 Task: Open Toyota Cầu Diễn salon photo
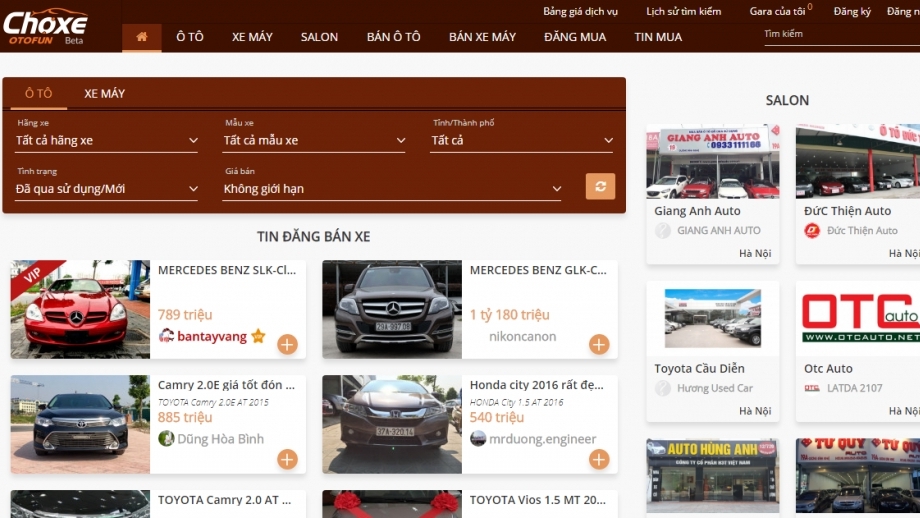click(713, 318)
